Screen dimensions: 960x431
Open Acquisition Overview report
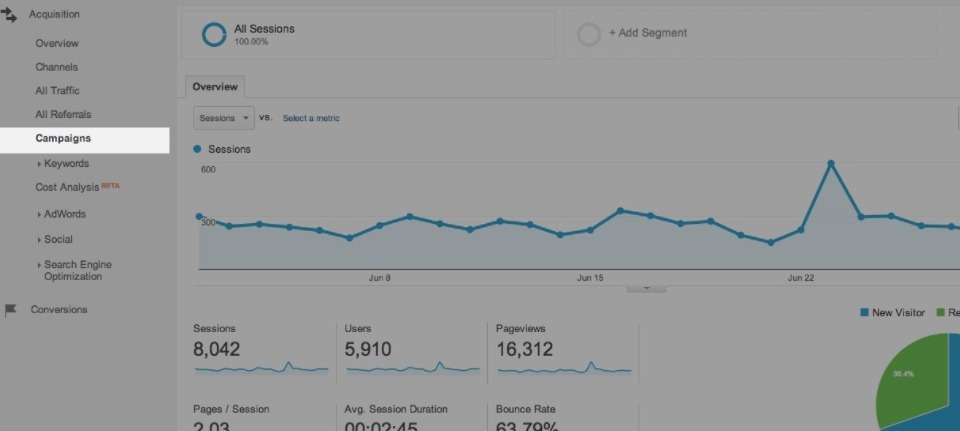pos(57,43)
